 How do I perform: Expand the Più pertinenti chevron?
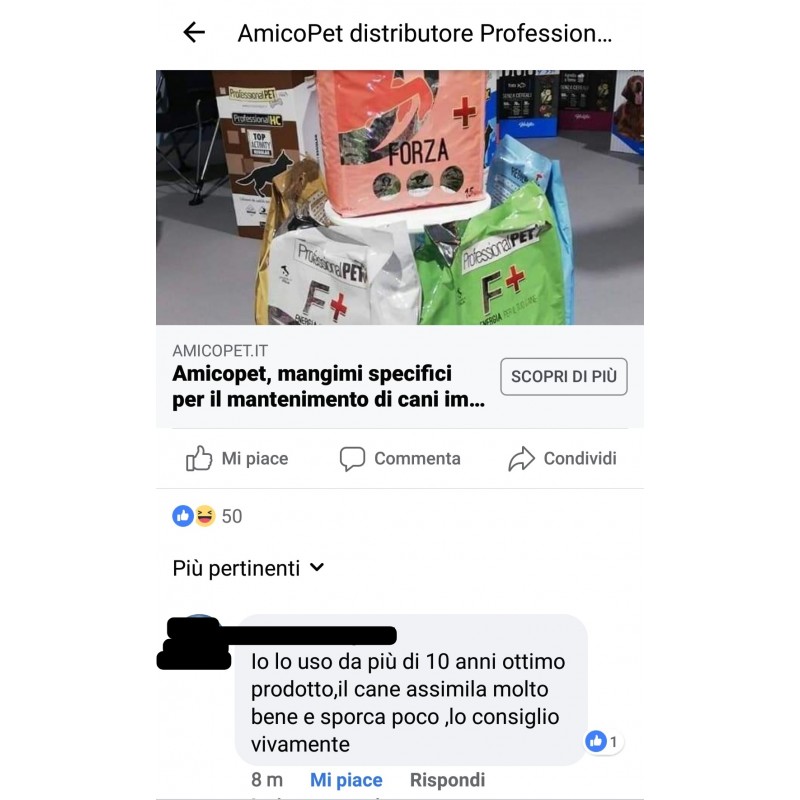point(317,567)
